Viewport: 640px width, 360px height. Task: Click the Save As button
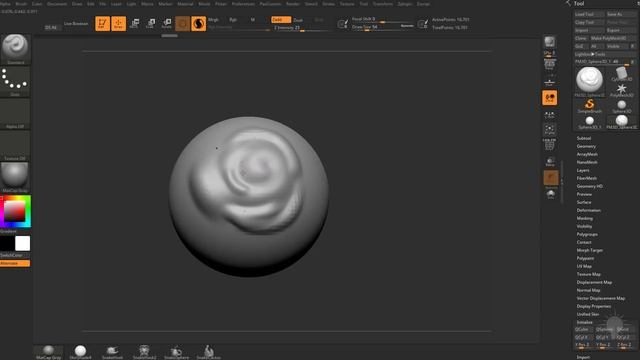(621, 14)
